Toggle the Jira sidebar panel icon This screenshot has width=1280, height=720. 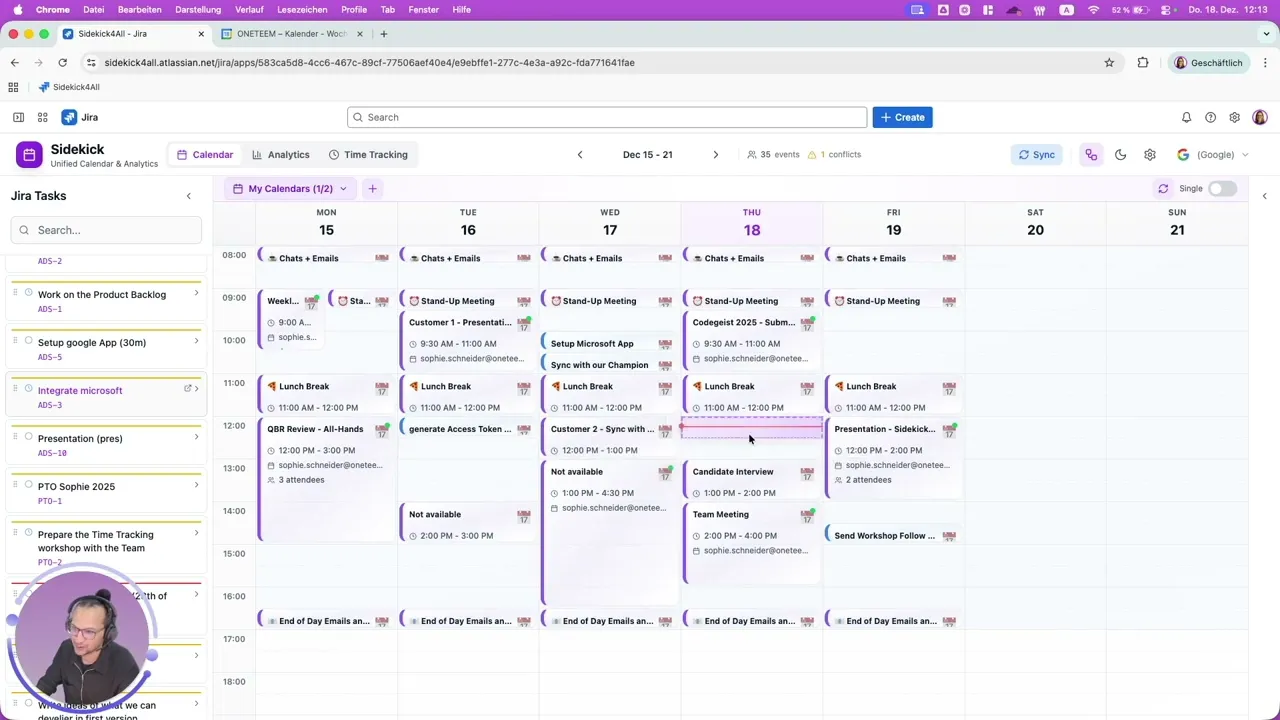click(18, 117)
